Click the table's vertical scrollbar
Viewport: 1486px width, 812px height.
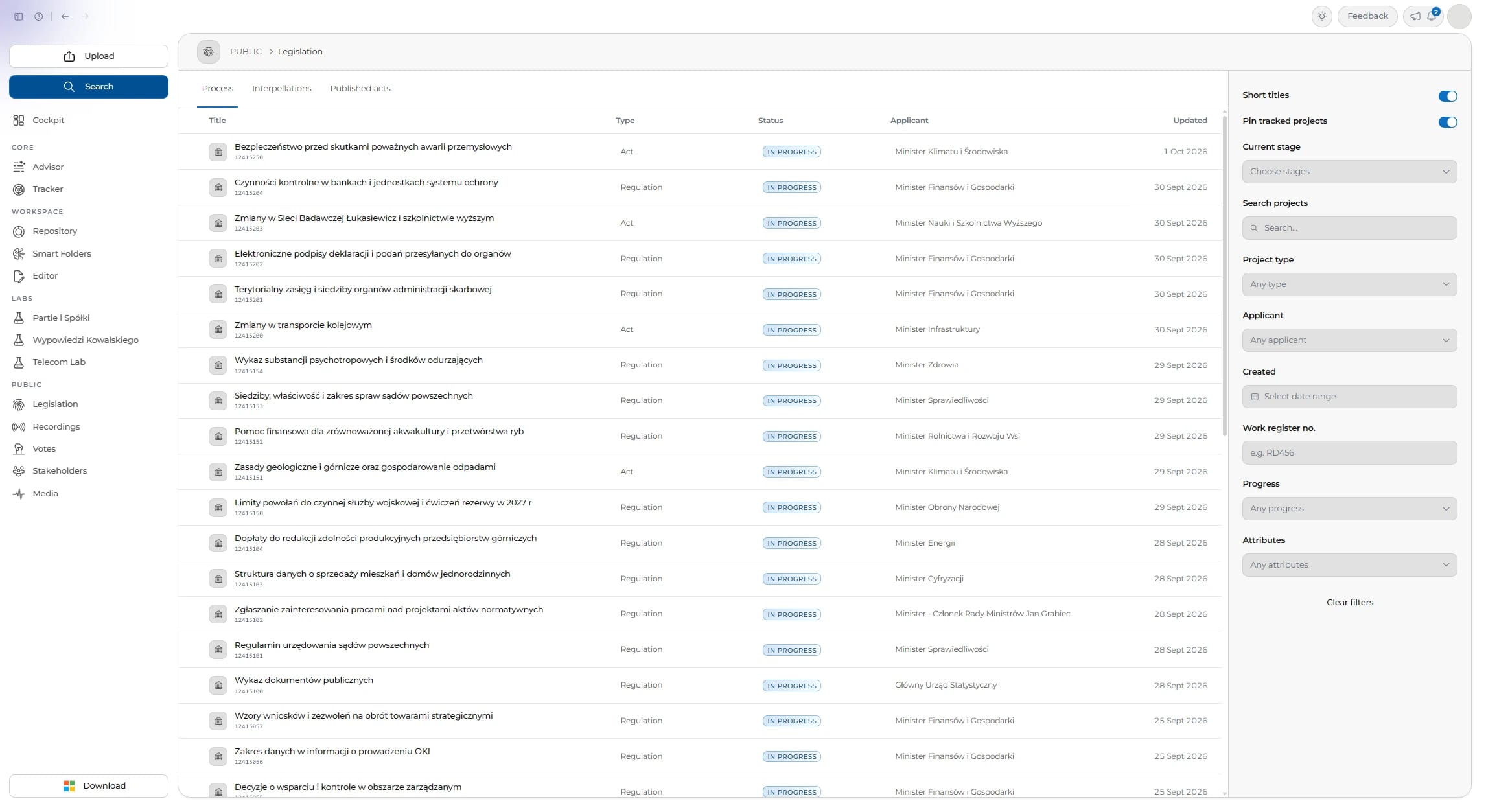point(1224,277)
